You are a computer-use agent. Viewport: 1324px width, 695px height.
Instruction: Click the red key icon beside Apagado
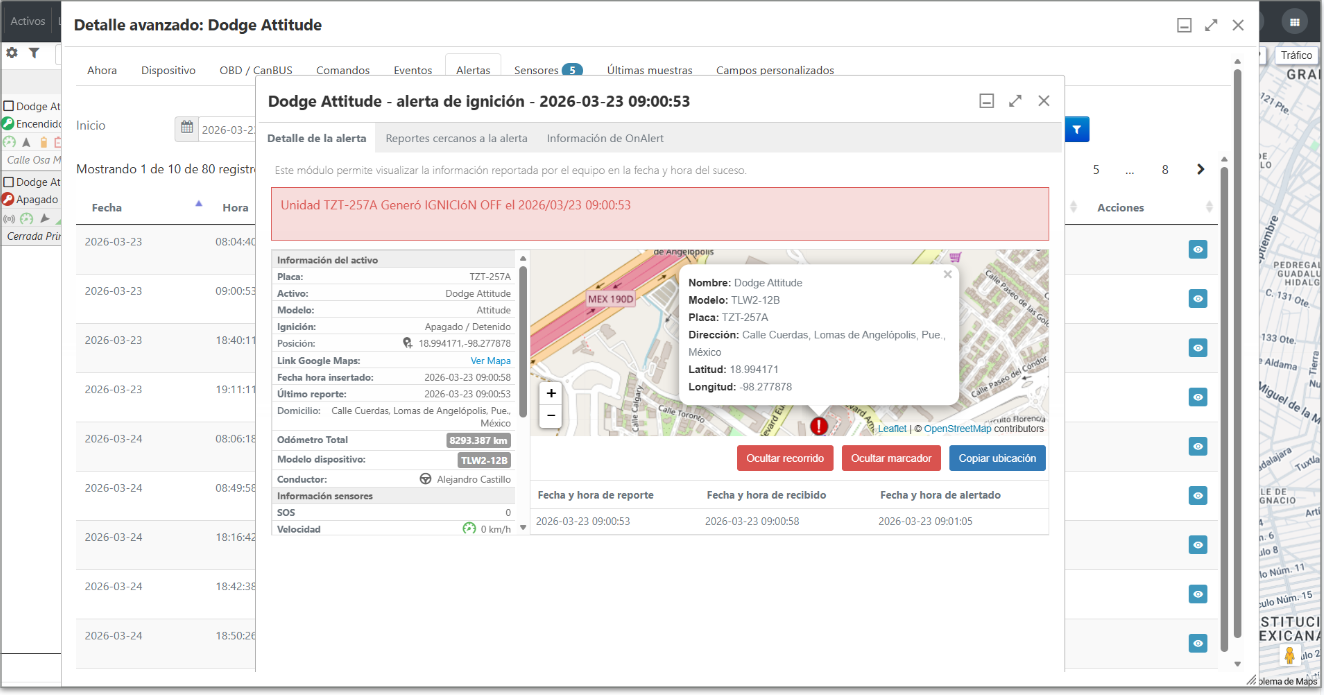[x=8, y=199]
